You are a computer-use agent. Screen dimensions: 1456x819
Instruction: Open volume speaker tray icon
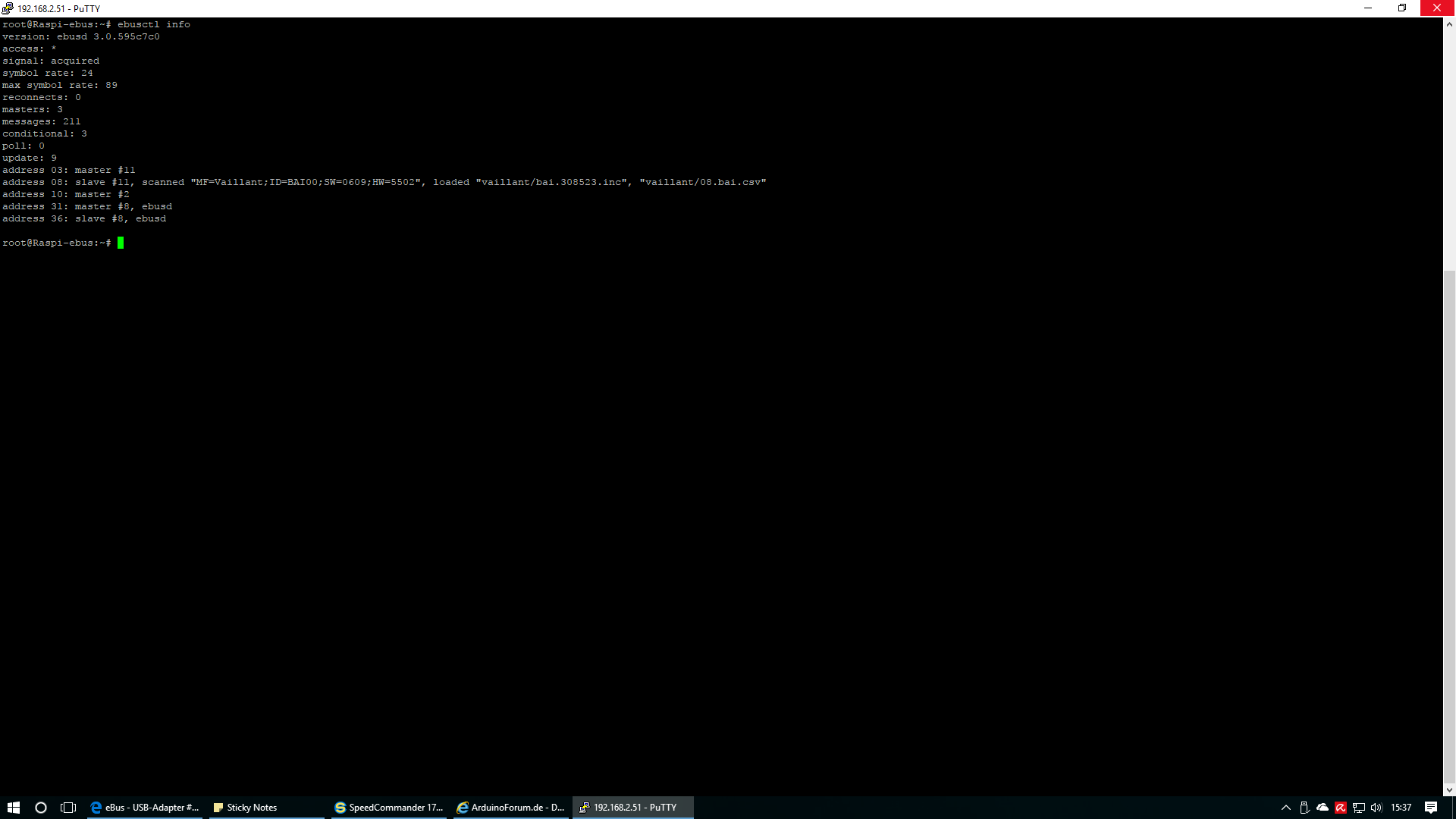(x=1377, y=808)
